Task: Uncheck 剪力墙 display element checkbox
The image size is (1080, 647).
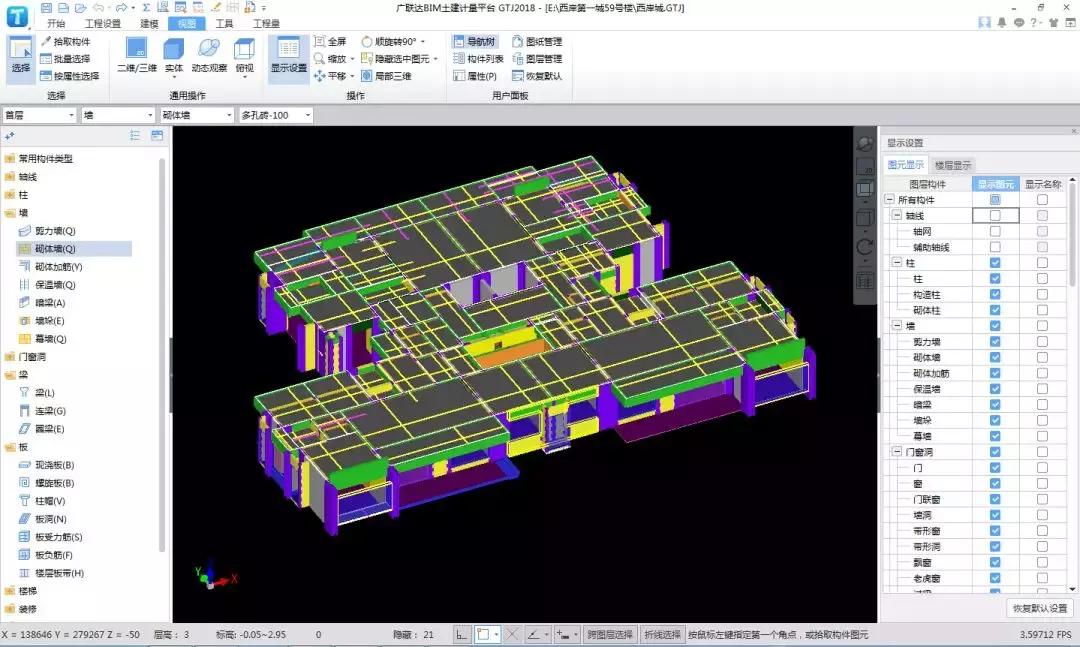Action: (995, 342)
